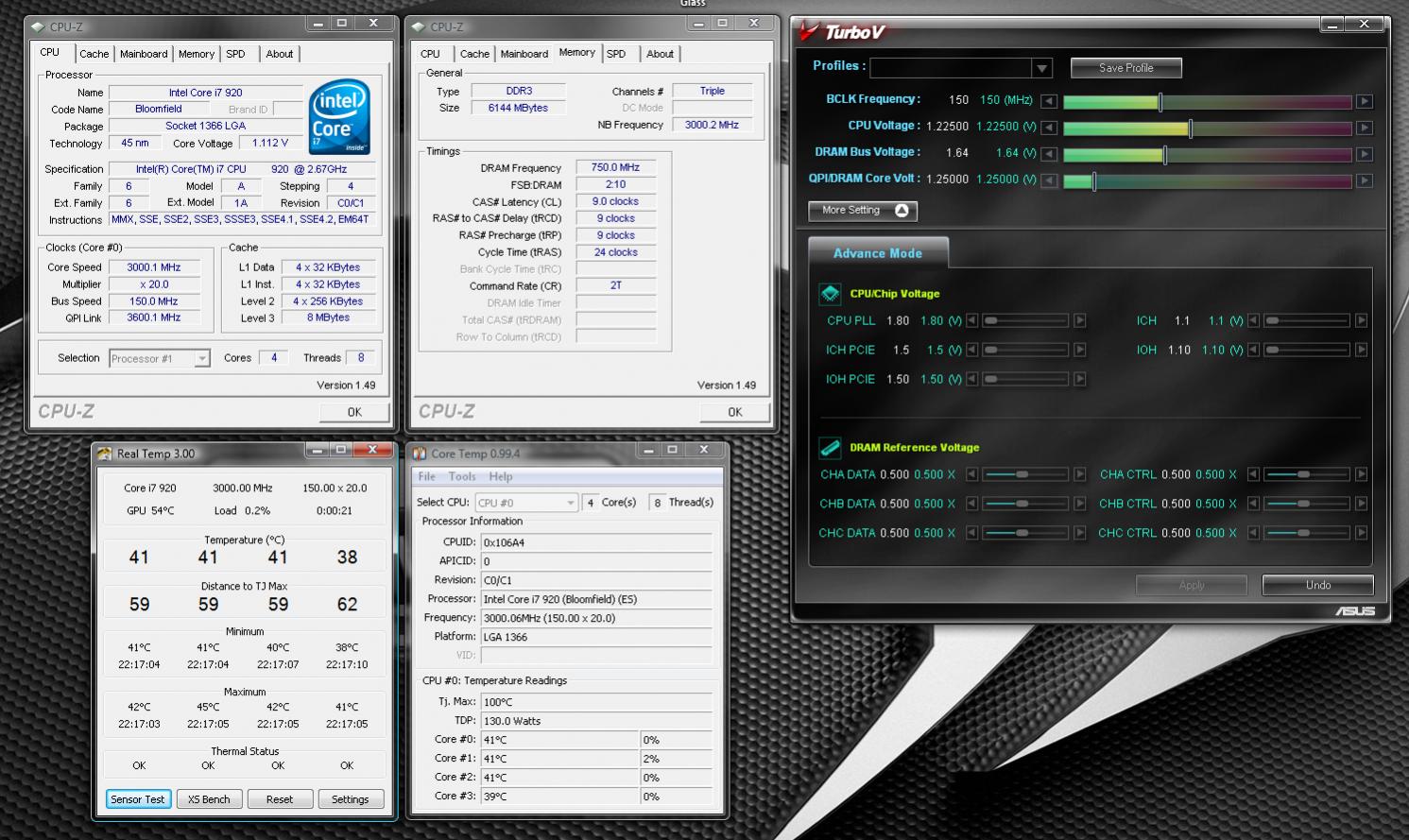Click the DRAM Reference Voltage section icon
Image resolution: width=1409 pixels, height=840 pixels.
click(830, 448)
